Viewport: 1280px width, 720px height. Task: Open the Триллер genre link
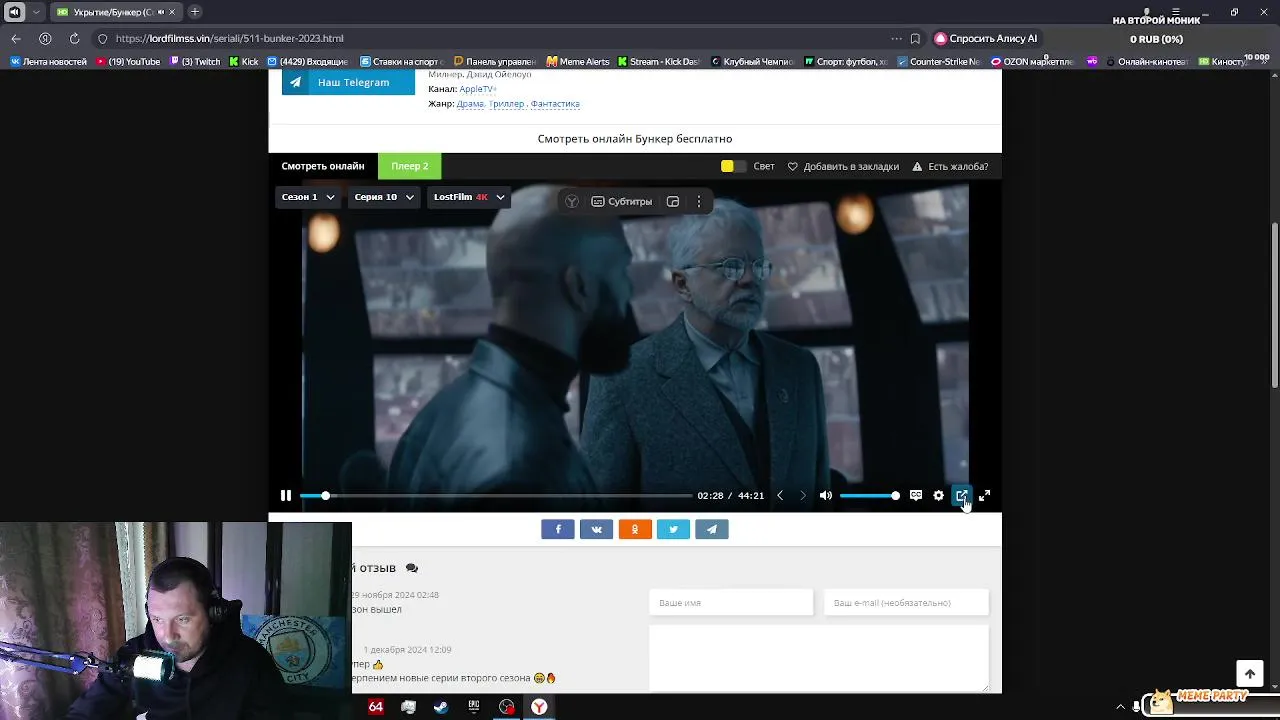(506, 104)
